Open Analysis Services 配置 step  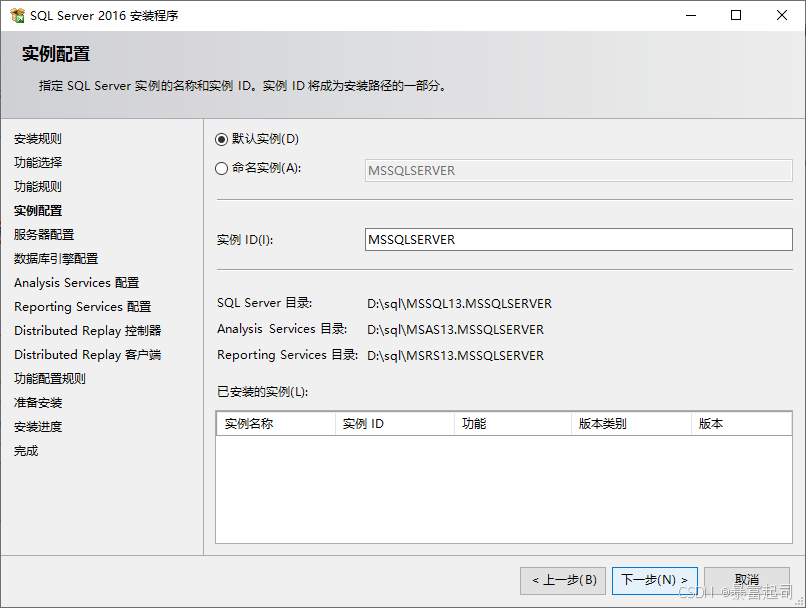[x=77, y=283]
